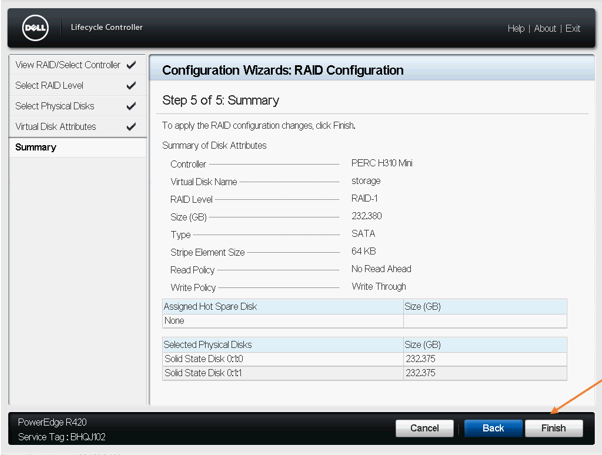Click the Controller field label

point(188,164)
